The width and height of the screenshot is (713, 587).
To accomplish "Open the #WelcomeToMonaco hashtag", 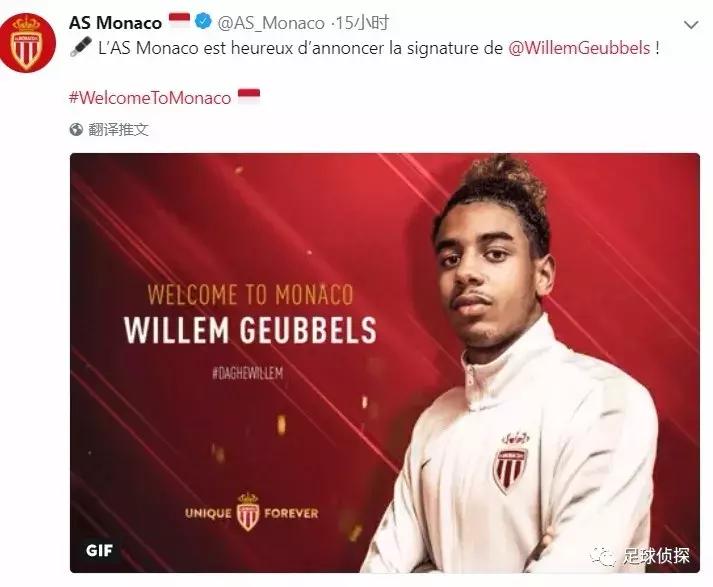I will coord(150,98).
